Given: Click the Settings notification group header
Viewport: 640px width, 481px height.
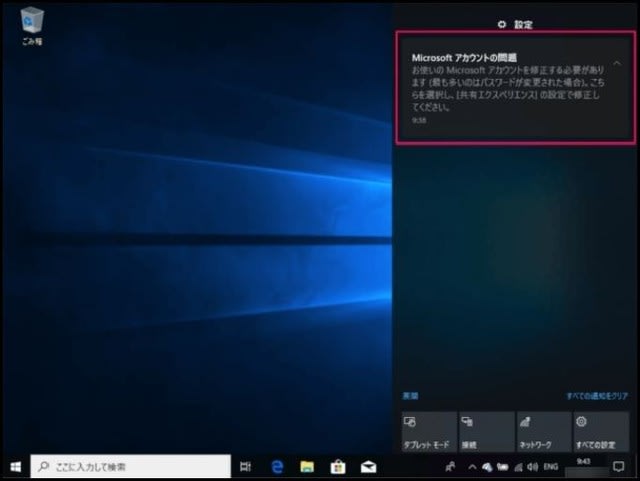Looking at the screenshot, I should [515, 24].
